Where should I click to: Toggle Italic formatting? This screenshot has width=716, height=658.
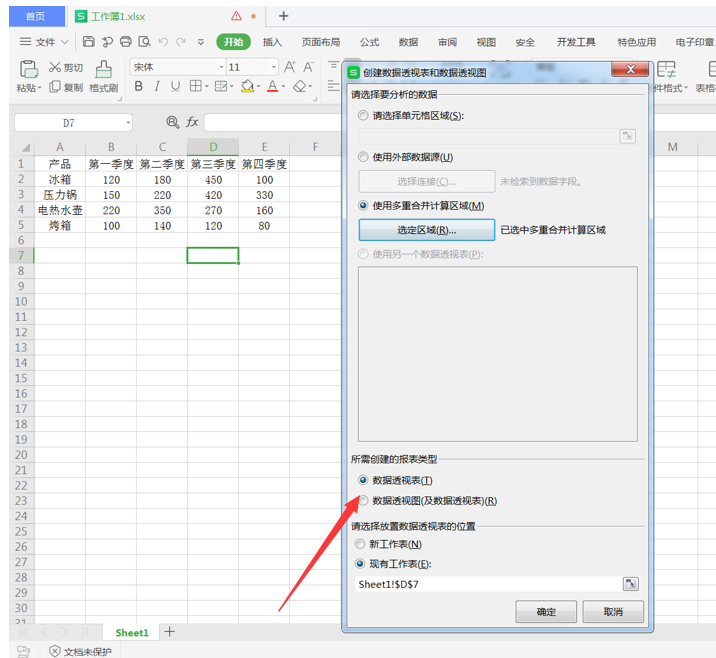click(x=157, y=86)
